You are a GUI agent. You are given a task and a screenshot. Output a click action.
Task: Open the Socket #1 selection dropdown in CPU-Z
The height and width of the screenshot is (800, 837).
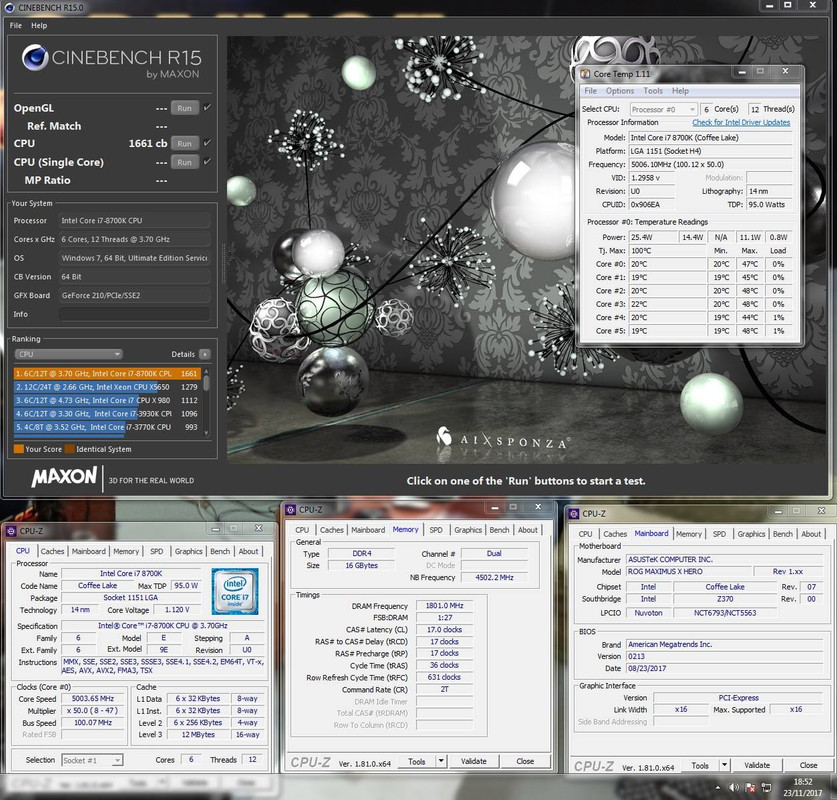[x=92, y=760]
